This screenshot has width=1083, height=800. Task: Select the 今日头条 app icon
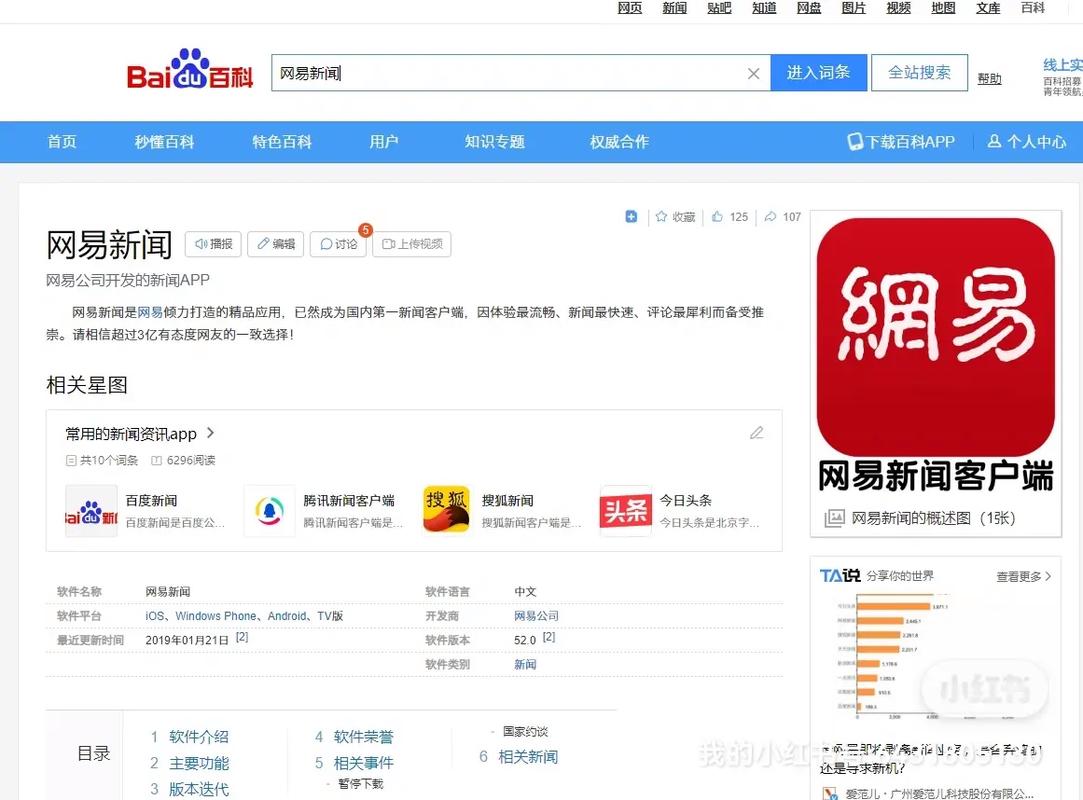(x=625, y=510)
